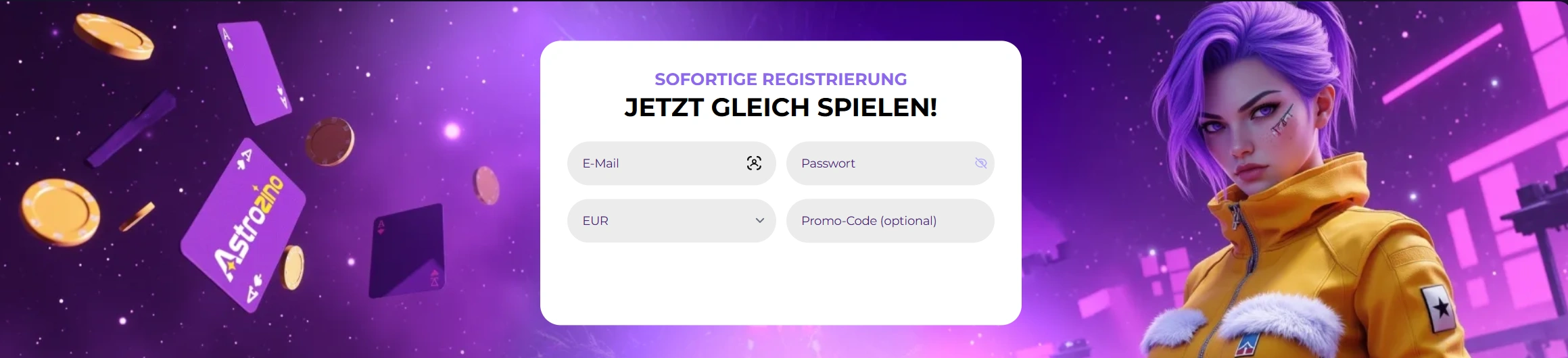
Task: Click the autofill contact icon in E-Mail field
Action: coord(754,163)
